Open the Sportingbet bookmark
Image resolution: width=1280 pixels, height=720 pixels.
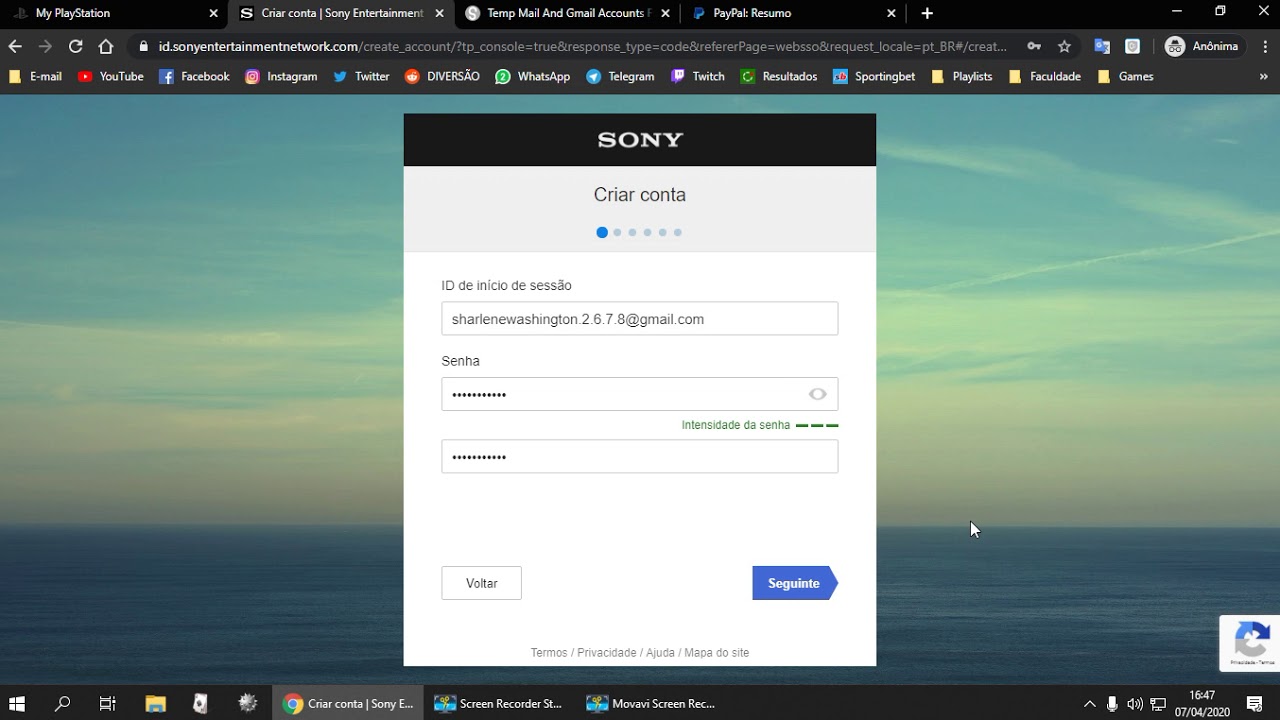click(874, 76)
